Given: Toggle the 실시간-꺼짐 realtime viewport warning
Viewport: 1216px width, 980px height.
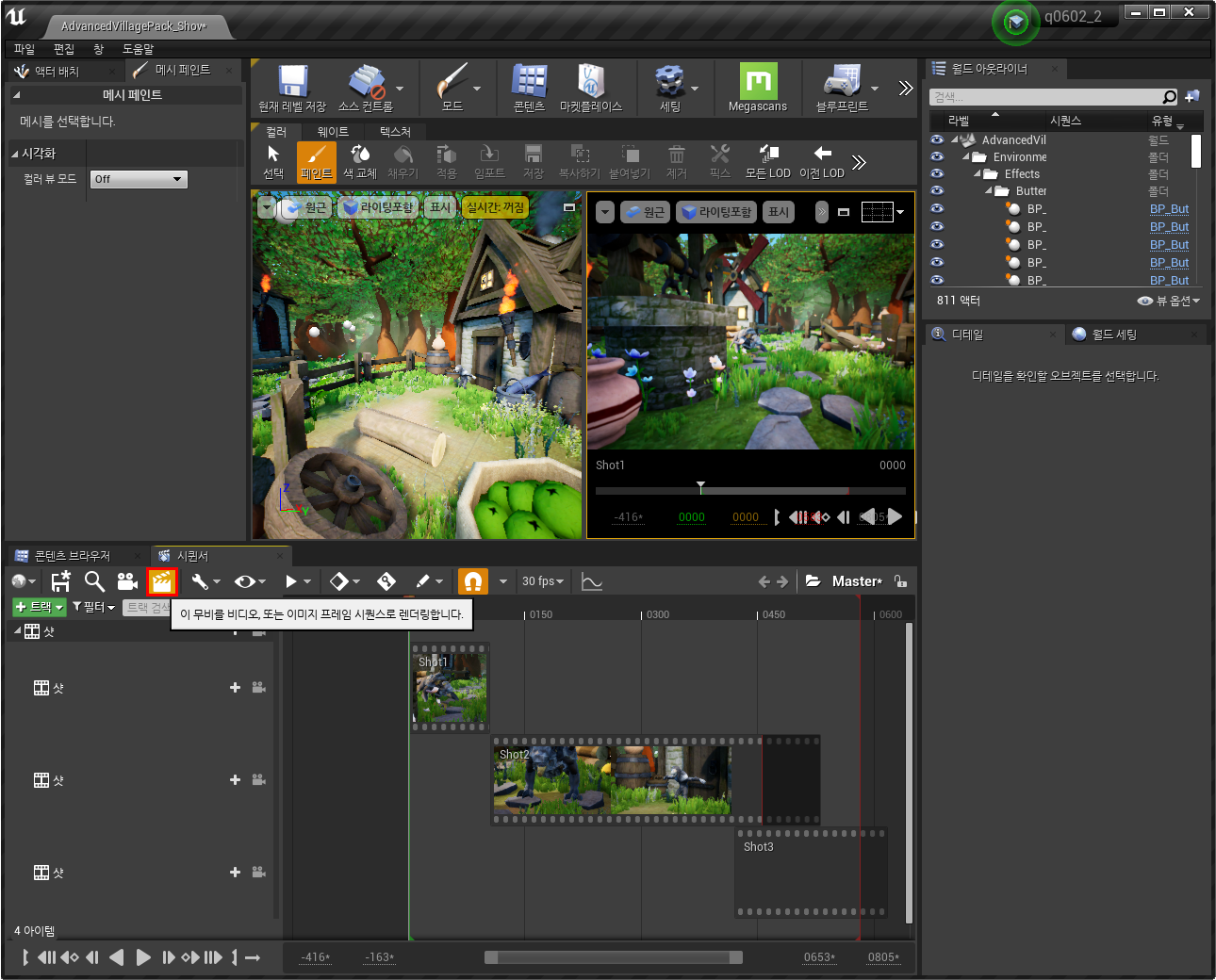Looking at the screenshot, I should [495, 207].
